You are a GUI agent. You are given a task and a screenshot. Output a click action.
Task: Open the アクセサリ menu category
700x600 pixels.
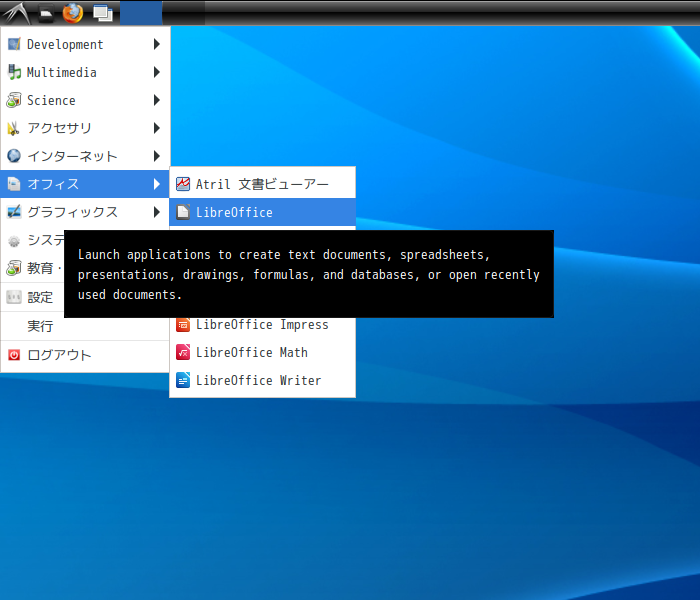click(85, 128)
